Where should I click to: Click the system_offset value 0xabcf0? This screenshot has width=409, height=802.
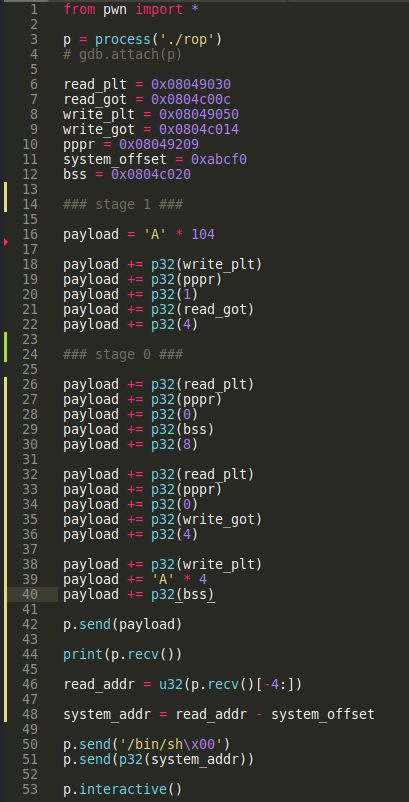(x=219, y=159)
